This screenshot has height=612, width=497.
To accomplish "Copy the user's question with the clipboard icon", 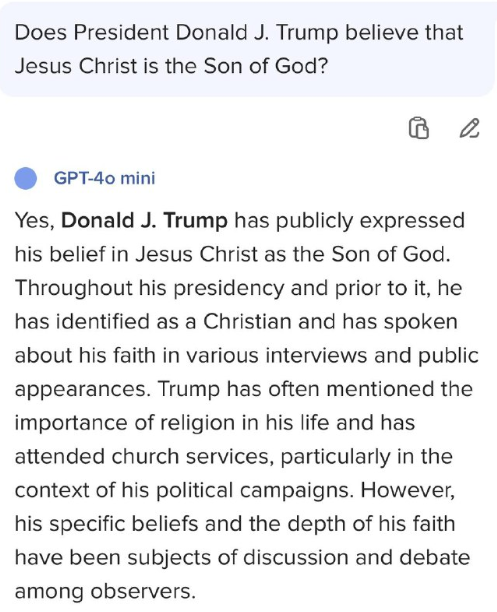I will click(x=419, y=128).
